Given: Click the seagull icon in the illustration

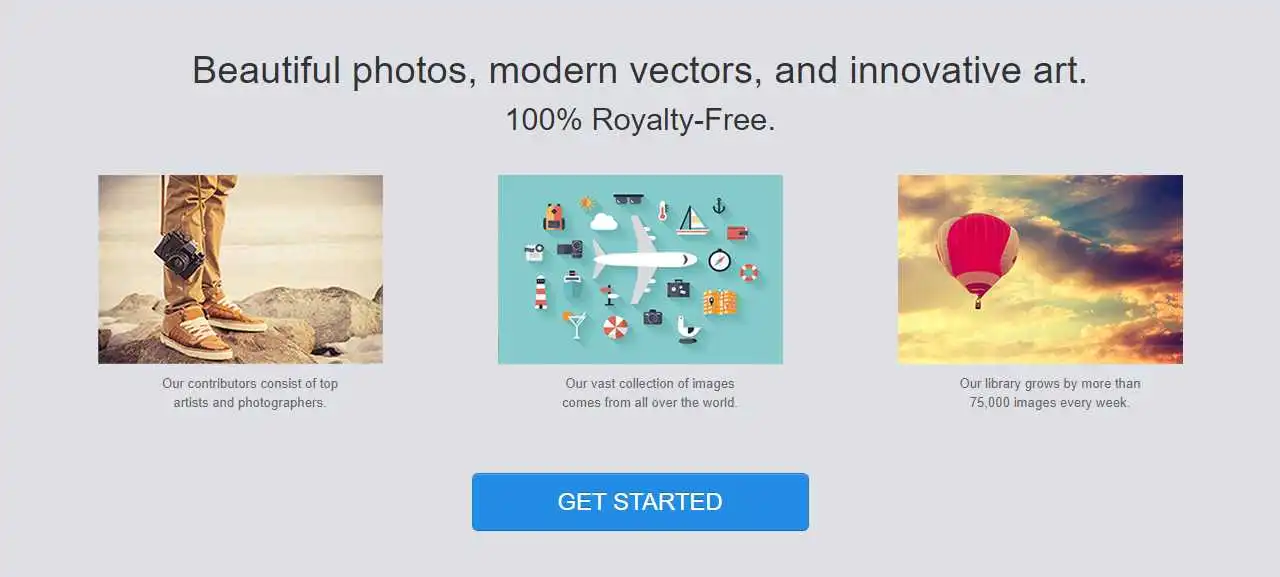Looking at the screenshot, I should [688, 329].
